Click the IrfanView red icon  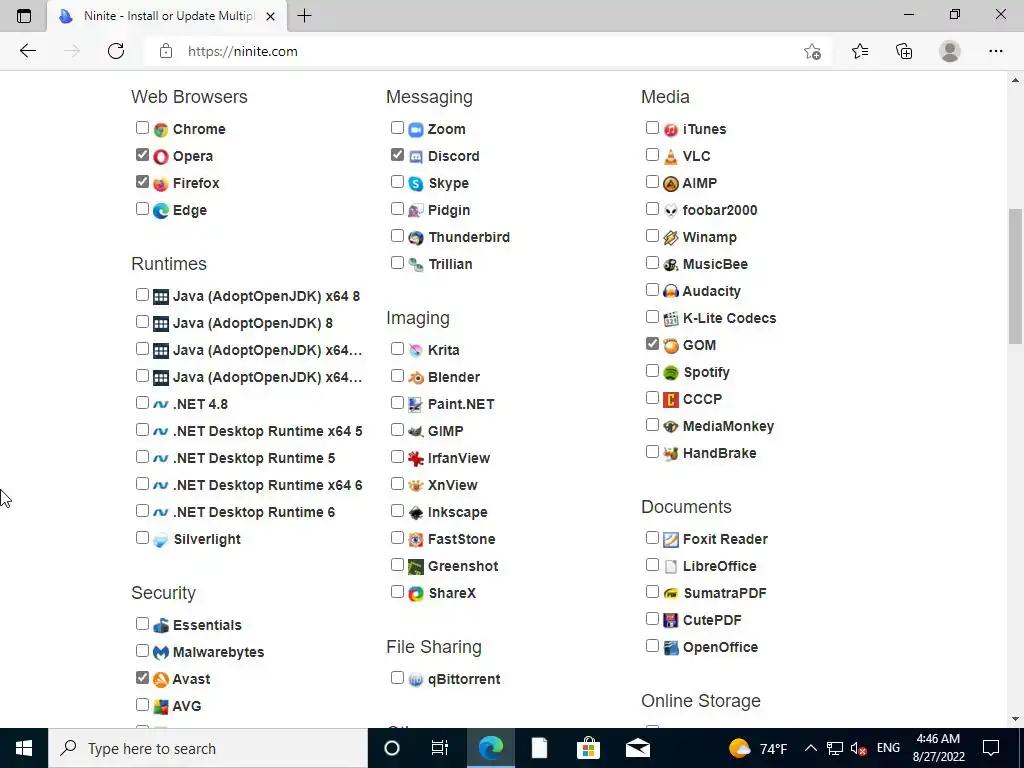[x=416, y=458]
